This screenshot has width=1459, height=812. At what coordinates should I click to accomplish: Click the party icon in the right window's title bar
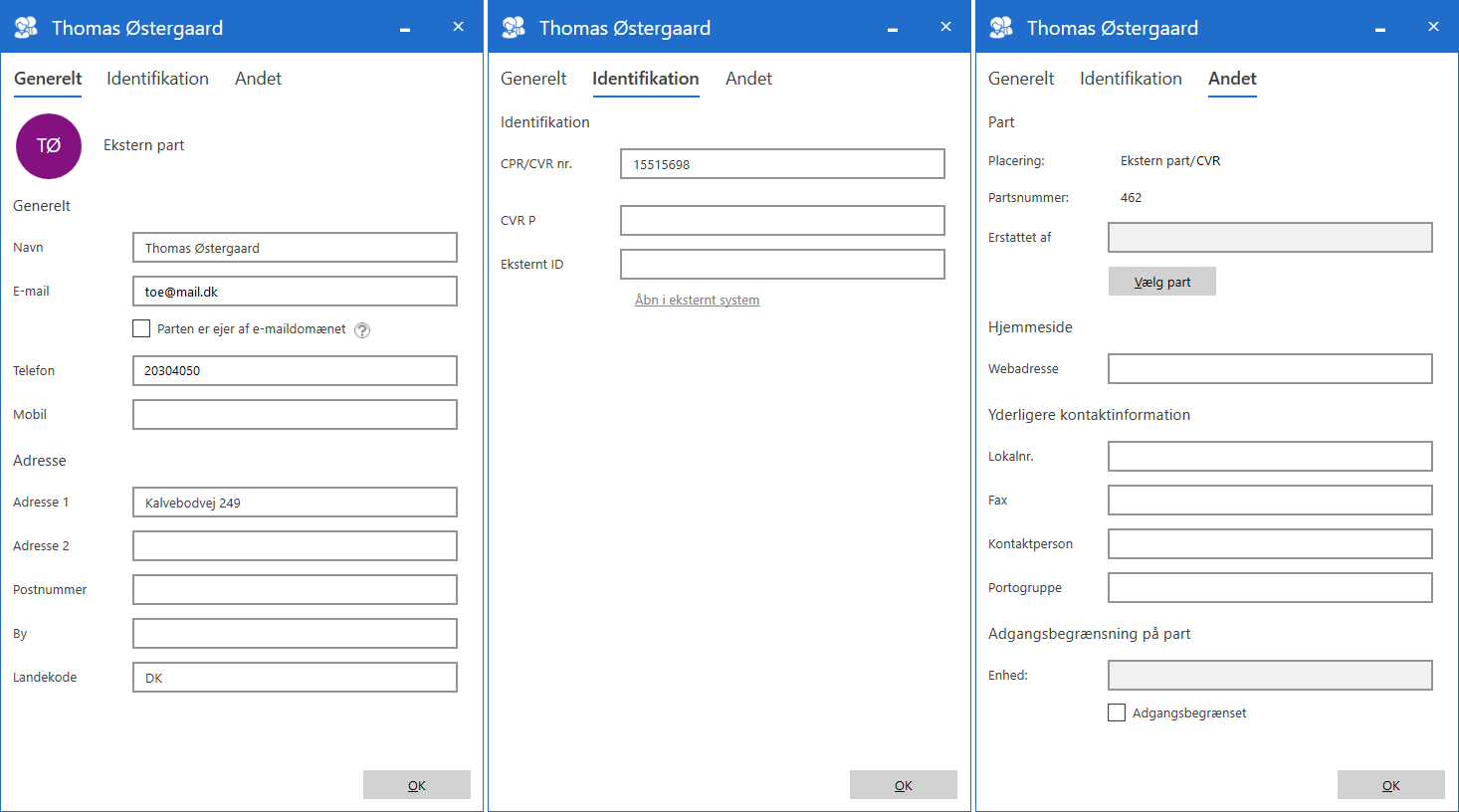click(x=1001, y=28)
